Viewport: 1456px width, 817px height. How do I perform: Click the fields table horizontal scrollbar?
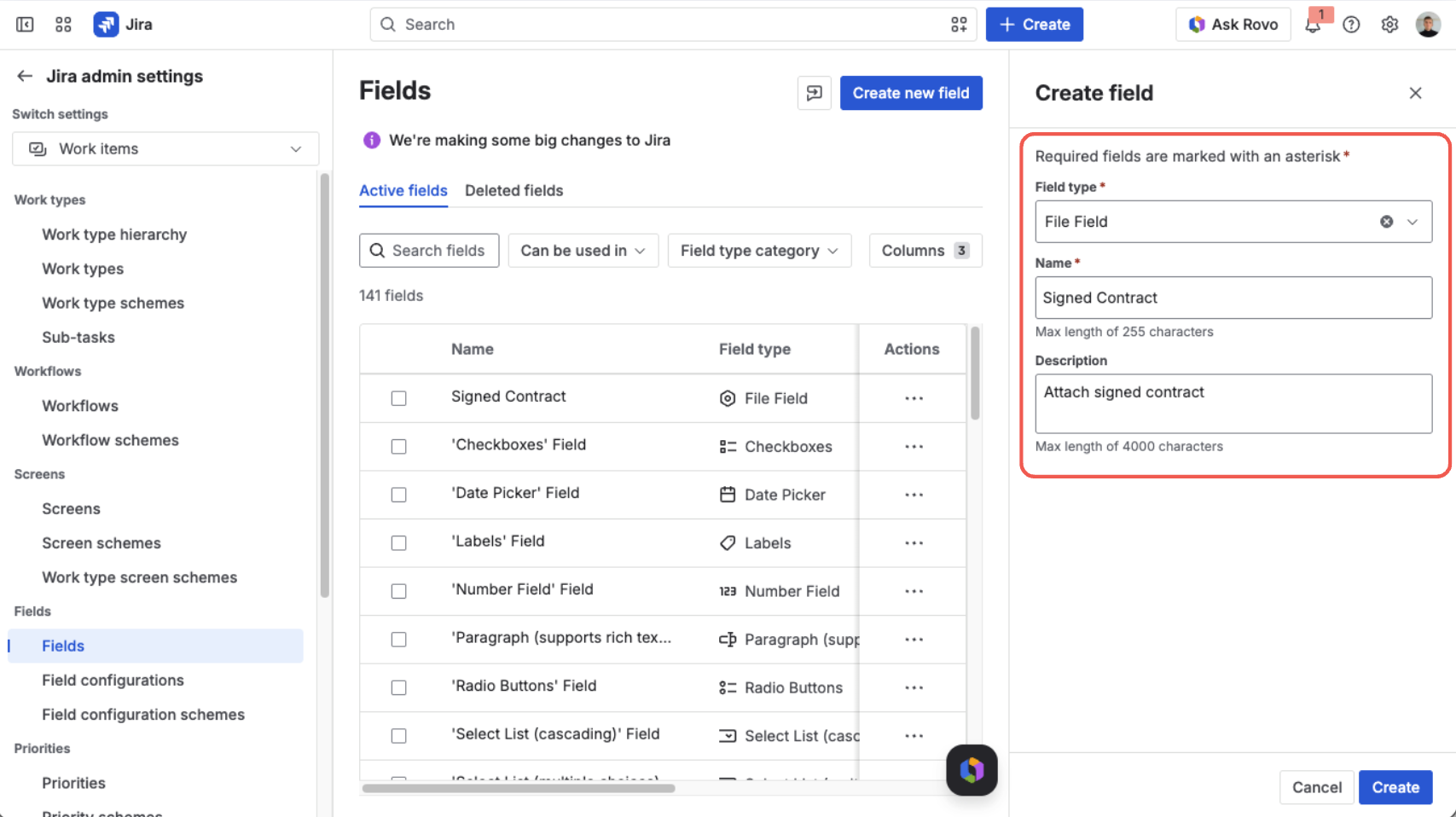(519, 788)
